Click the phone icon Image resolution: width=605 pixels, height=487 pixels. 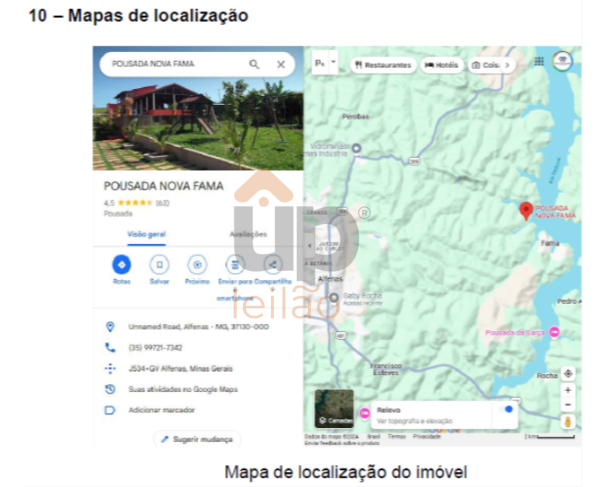tap(110, 348)
